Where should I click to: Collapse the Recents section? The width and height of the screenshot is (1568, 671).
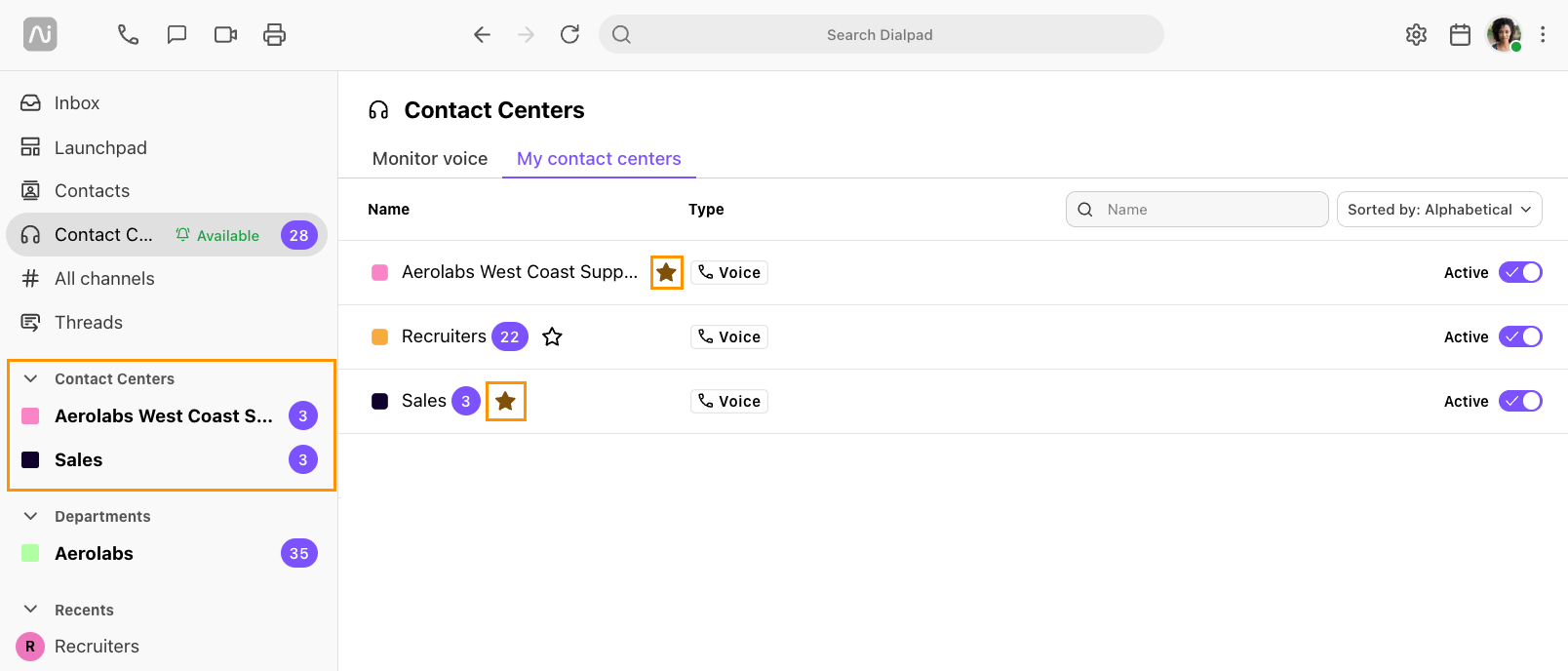(x=31, y=610)
